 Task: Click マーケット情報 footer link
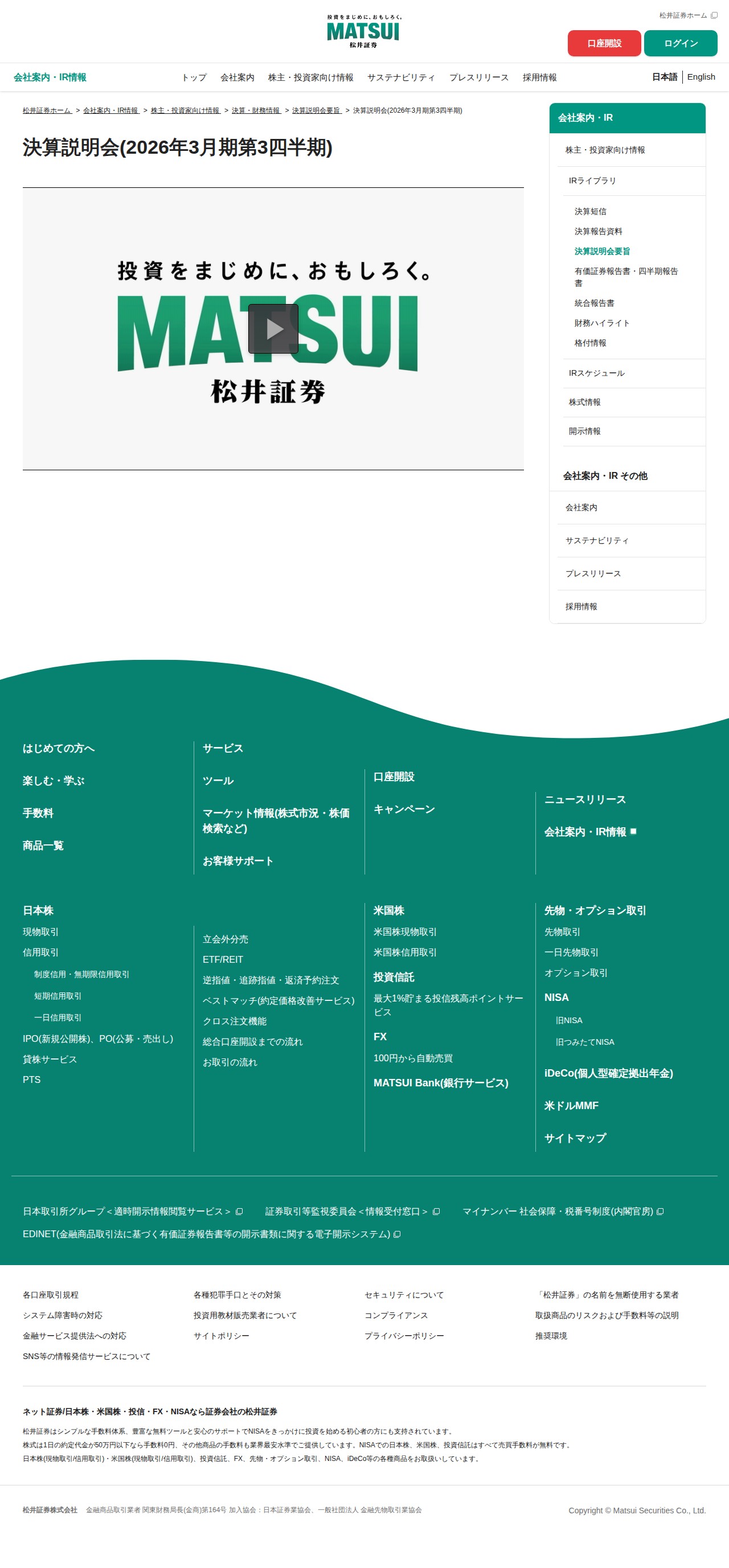(276, 820)
